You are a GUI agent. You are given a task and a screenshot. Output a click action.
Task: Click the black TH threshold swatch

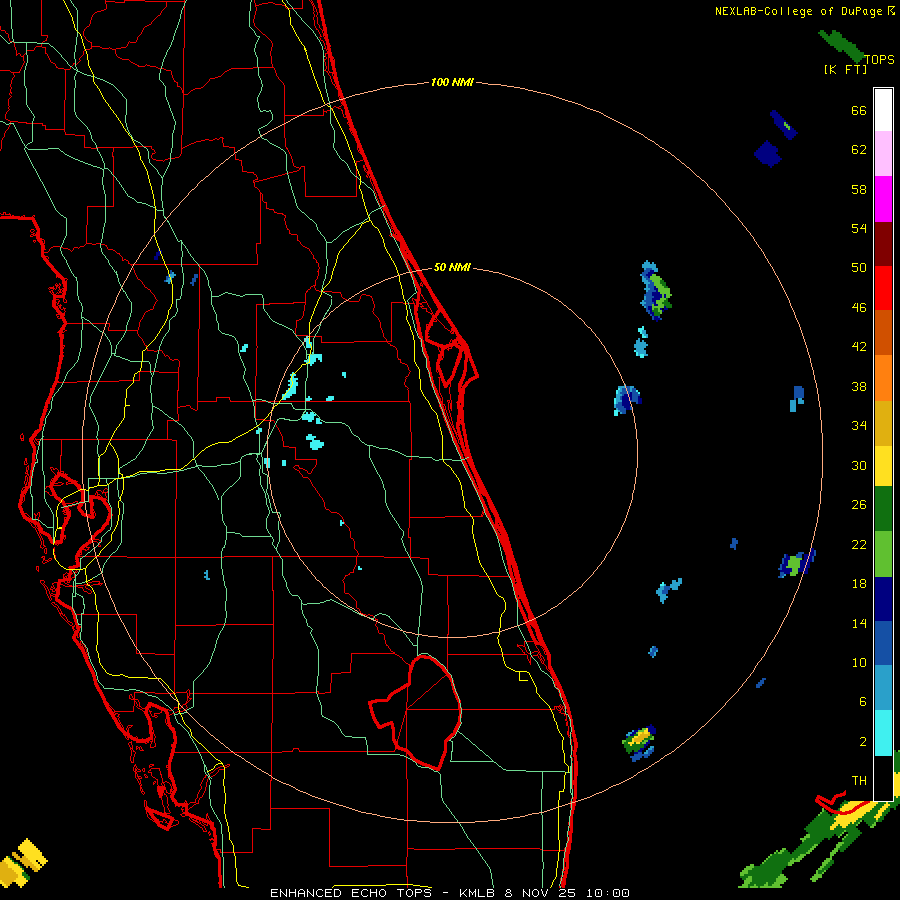[883, 778]
